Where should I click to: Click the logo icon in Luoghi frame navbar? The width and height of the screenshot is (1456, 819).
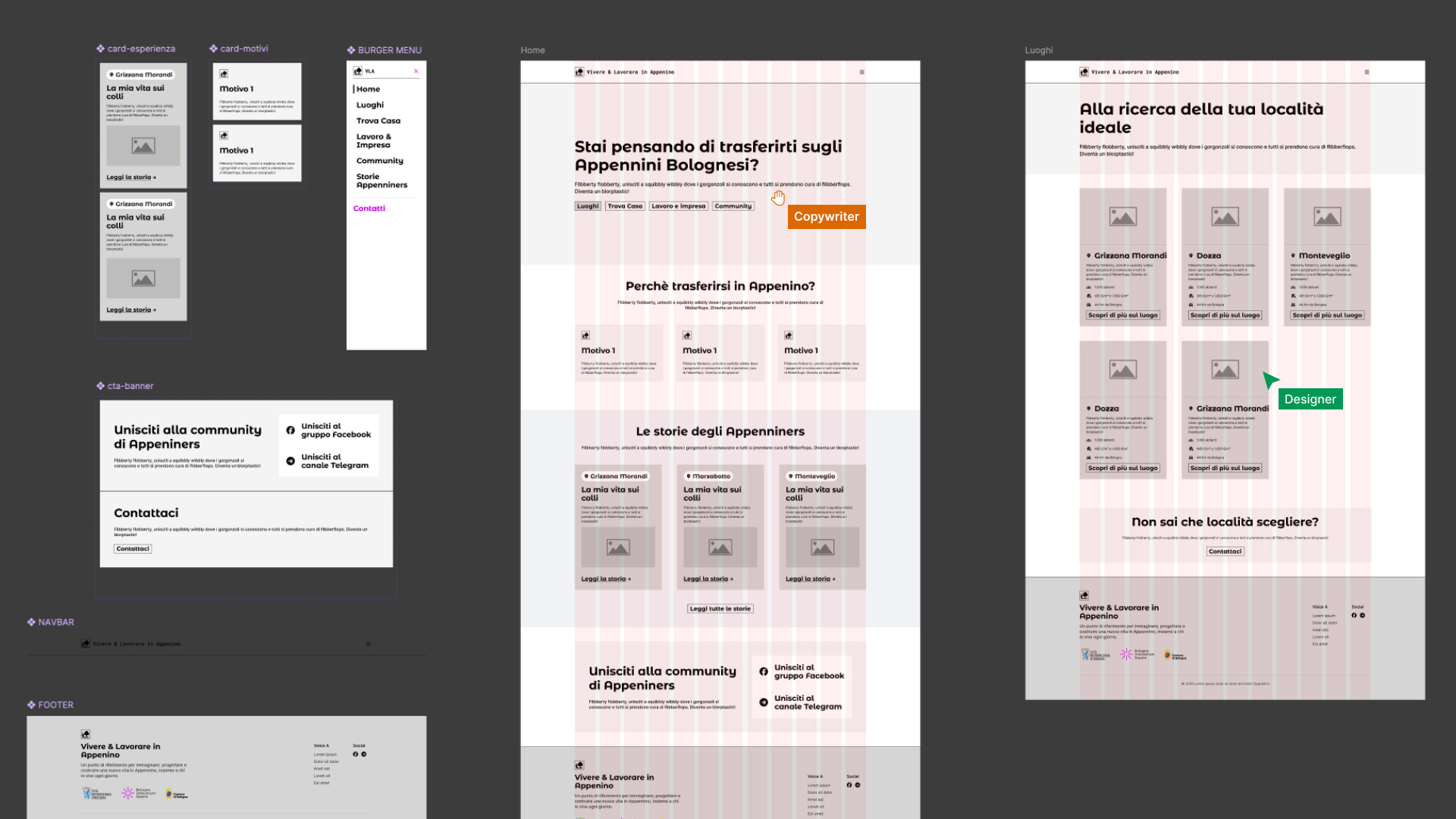tap(1084, 72)
